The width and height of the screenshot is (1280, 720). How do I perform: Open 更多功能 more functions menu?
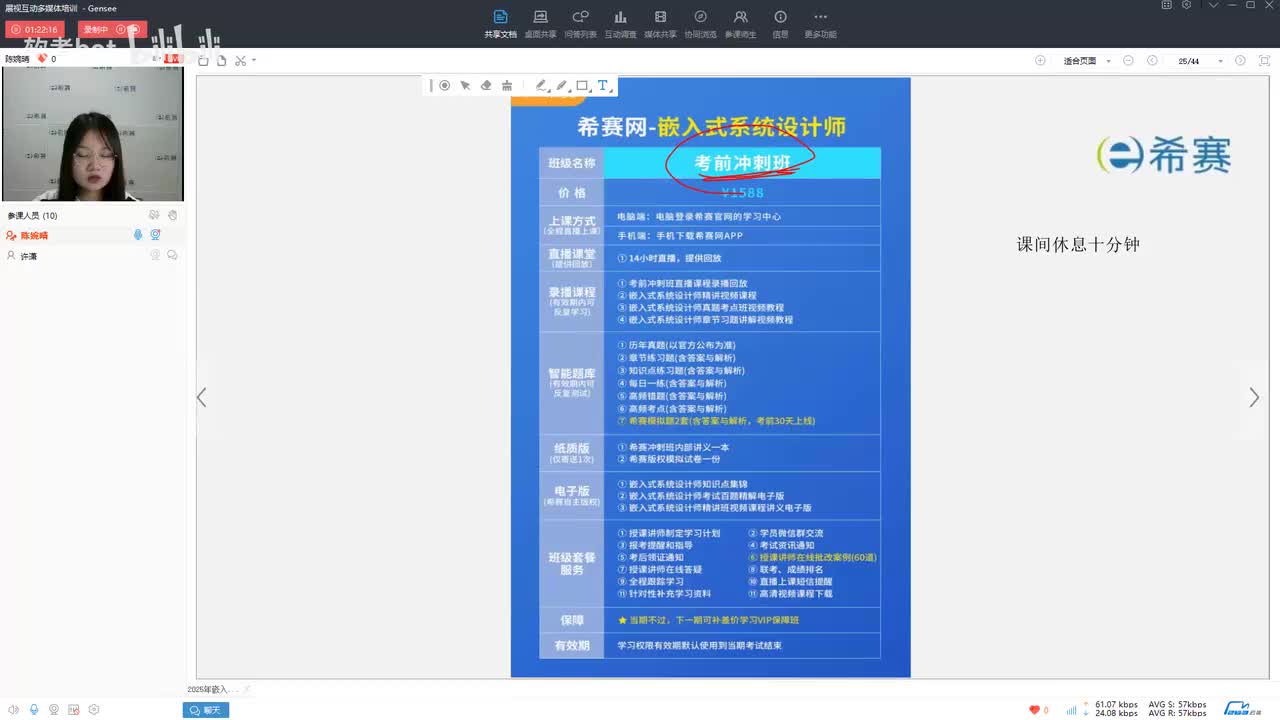click(x=820, y=24)
